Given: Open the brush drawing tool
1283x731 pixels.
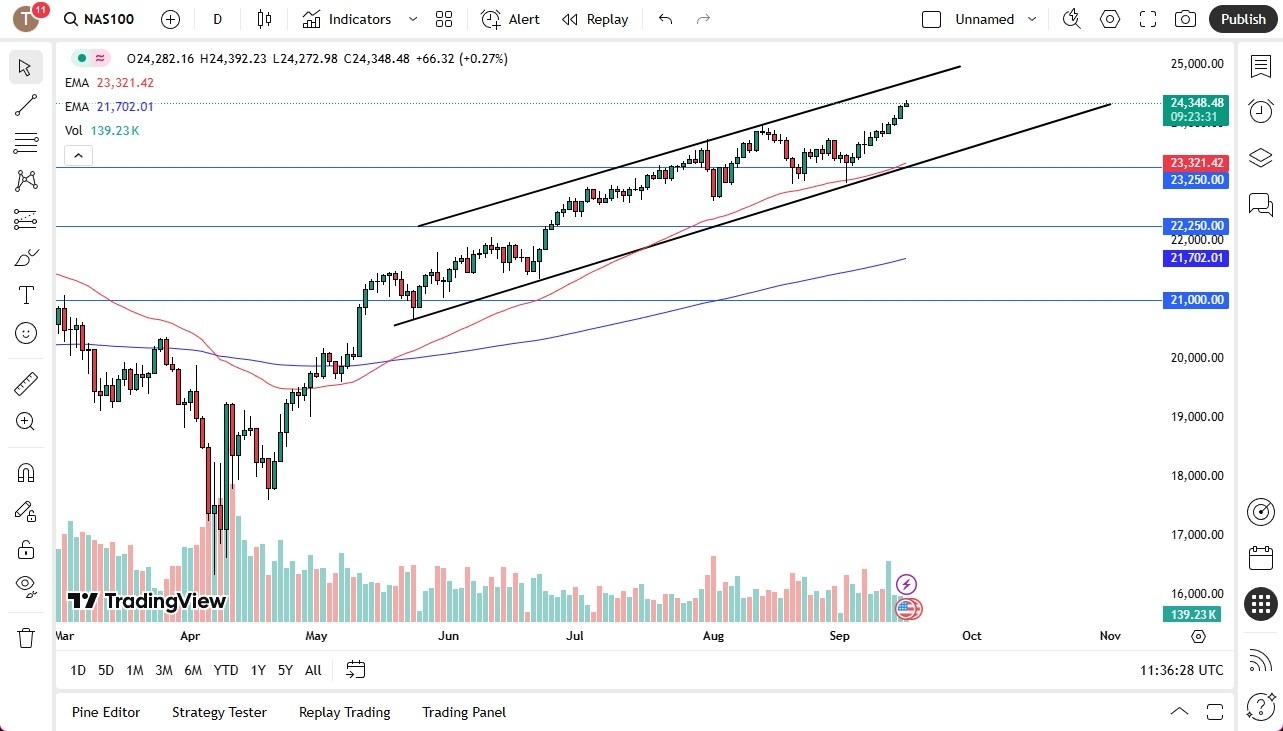Looking at the screenshot, I should pyautogui.click(x=25, y=257).
